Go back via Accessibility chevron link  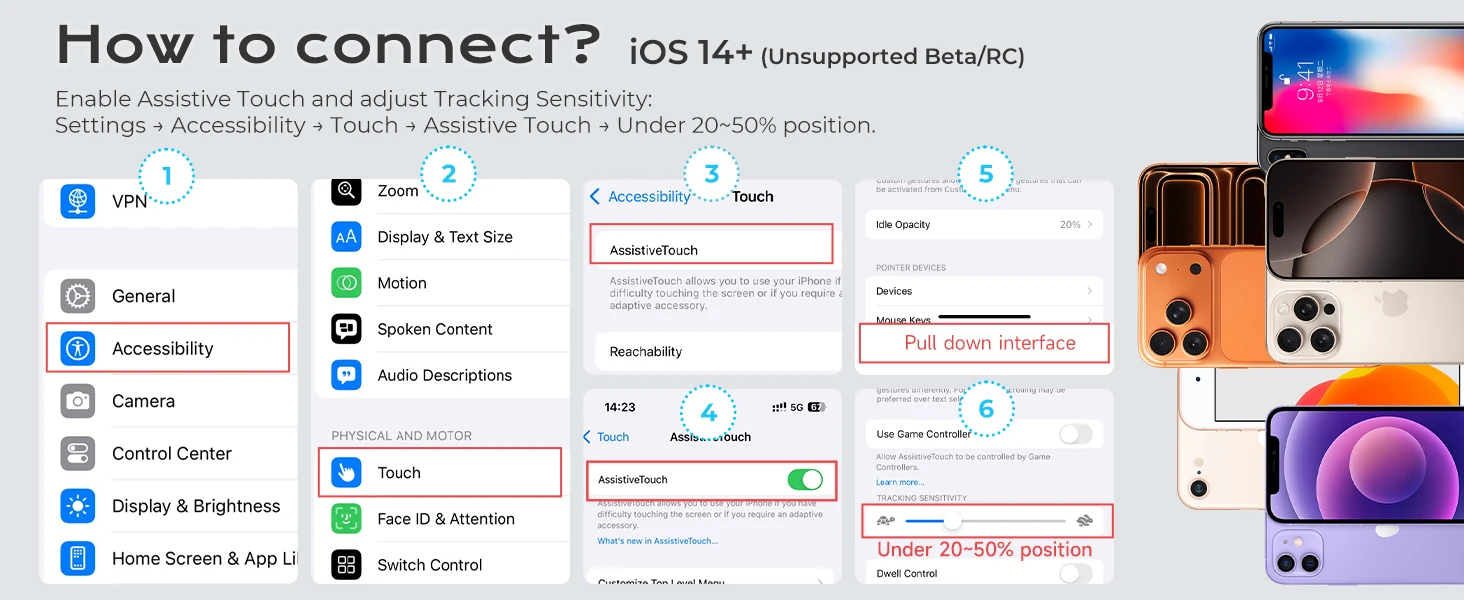point(640,197)
